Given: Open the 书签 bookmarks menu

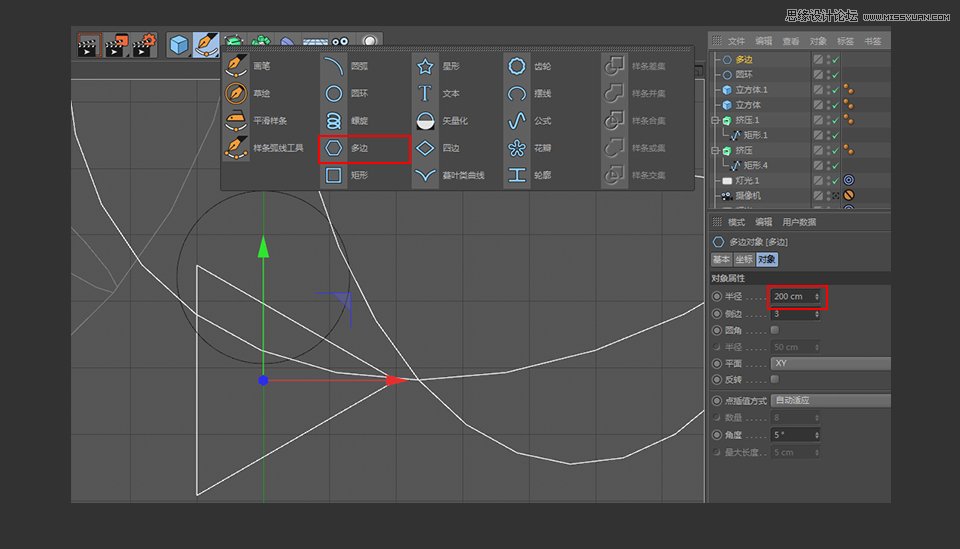Looking at the screenshot, I should click(x=872, y=41).
